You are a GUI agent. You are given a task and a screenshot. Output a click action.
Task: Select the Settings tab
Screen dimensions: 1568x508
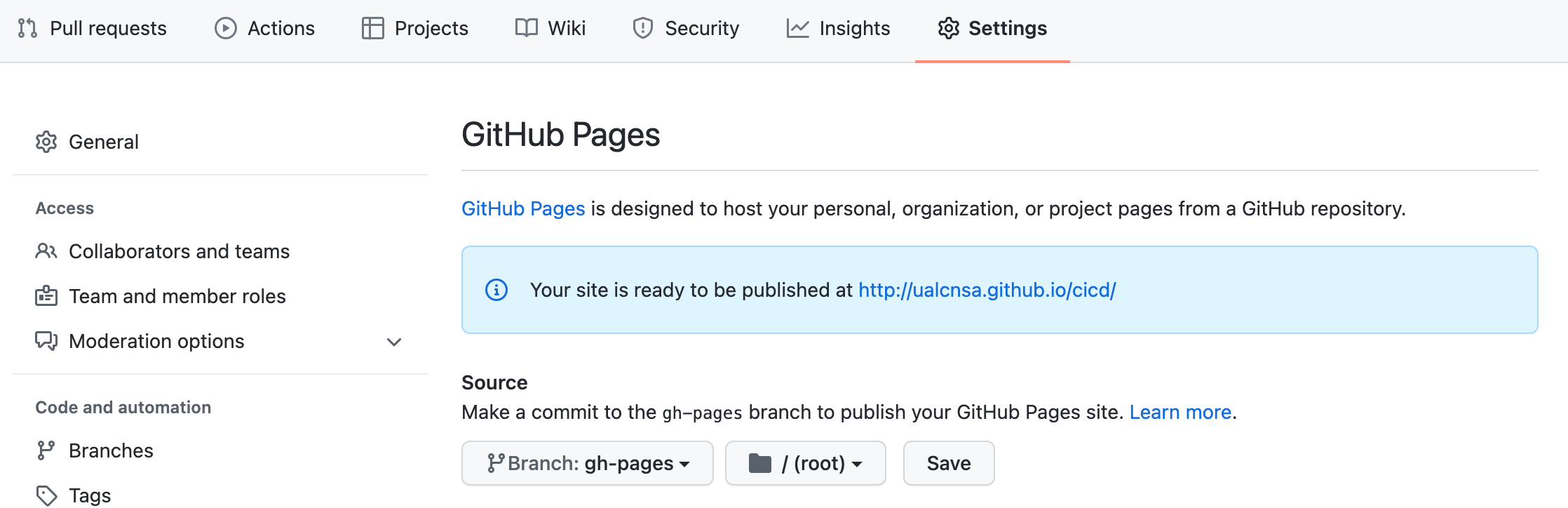pos(992,28)
